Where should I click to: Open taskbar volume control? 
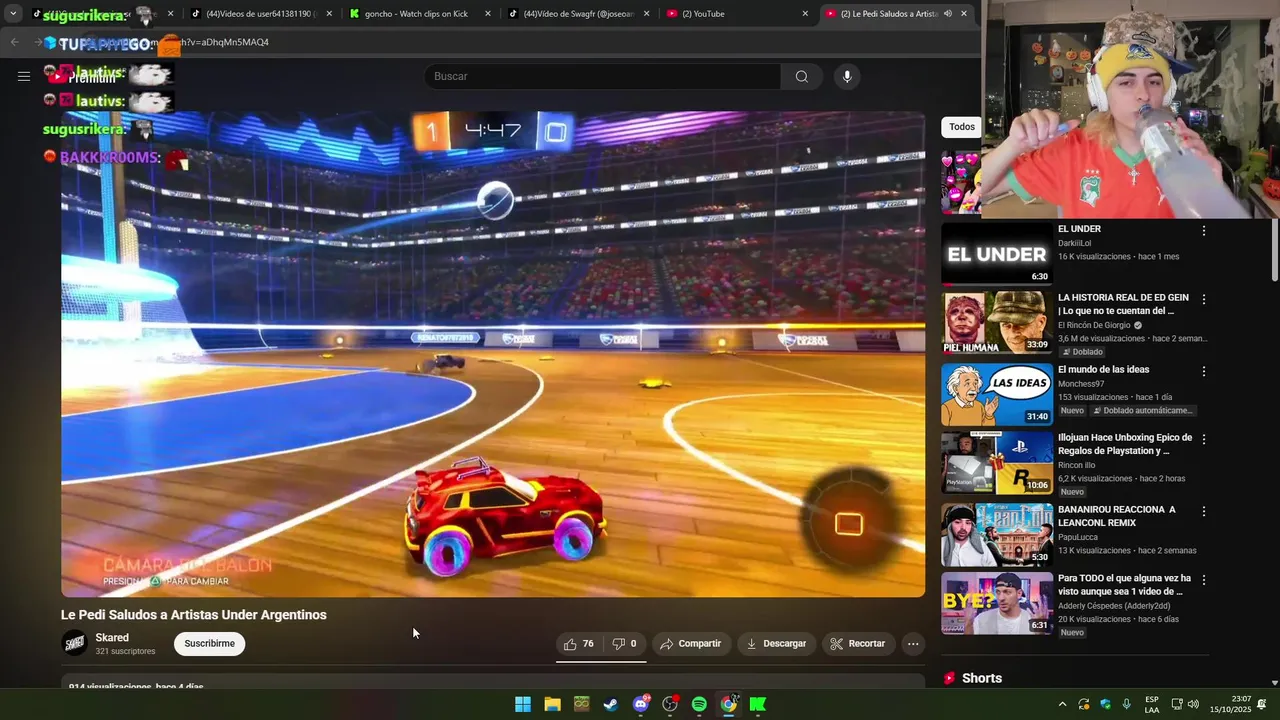point(1193,704)
